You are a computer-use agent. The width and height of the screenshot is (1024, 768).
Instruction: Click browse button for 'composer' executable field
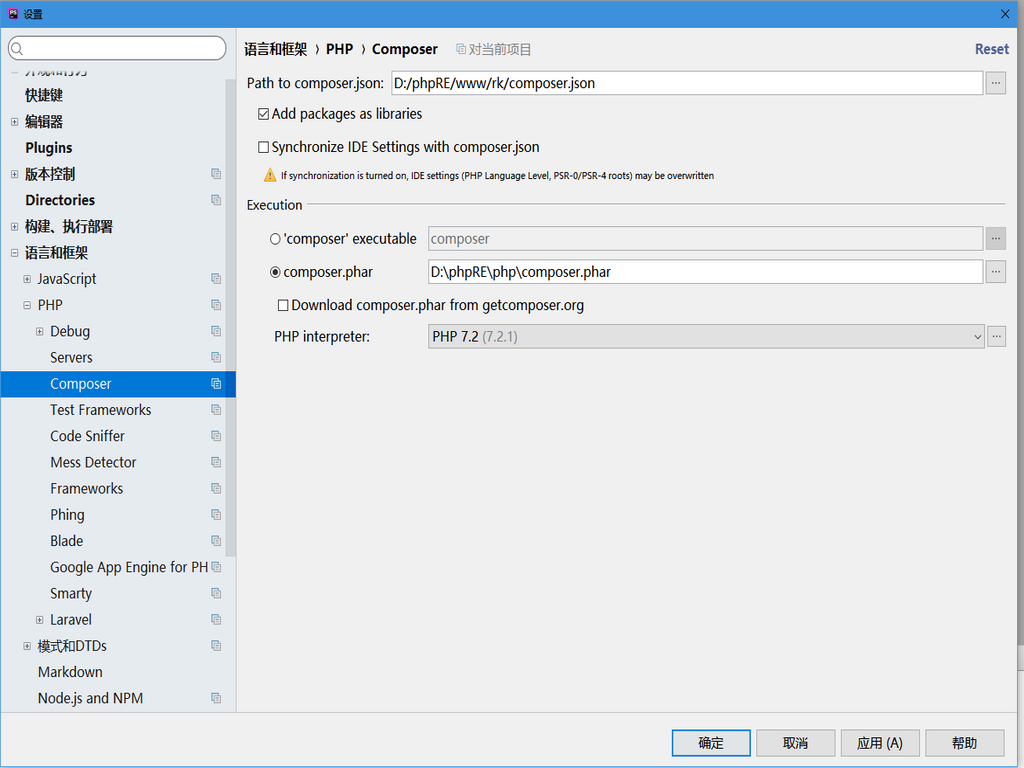(x=995, y=238)
